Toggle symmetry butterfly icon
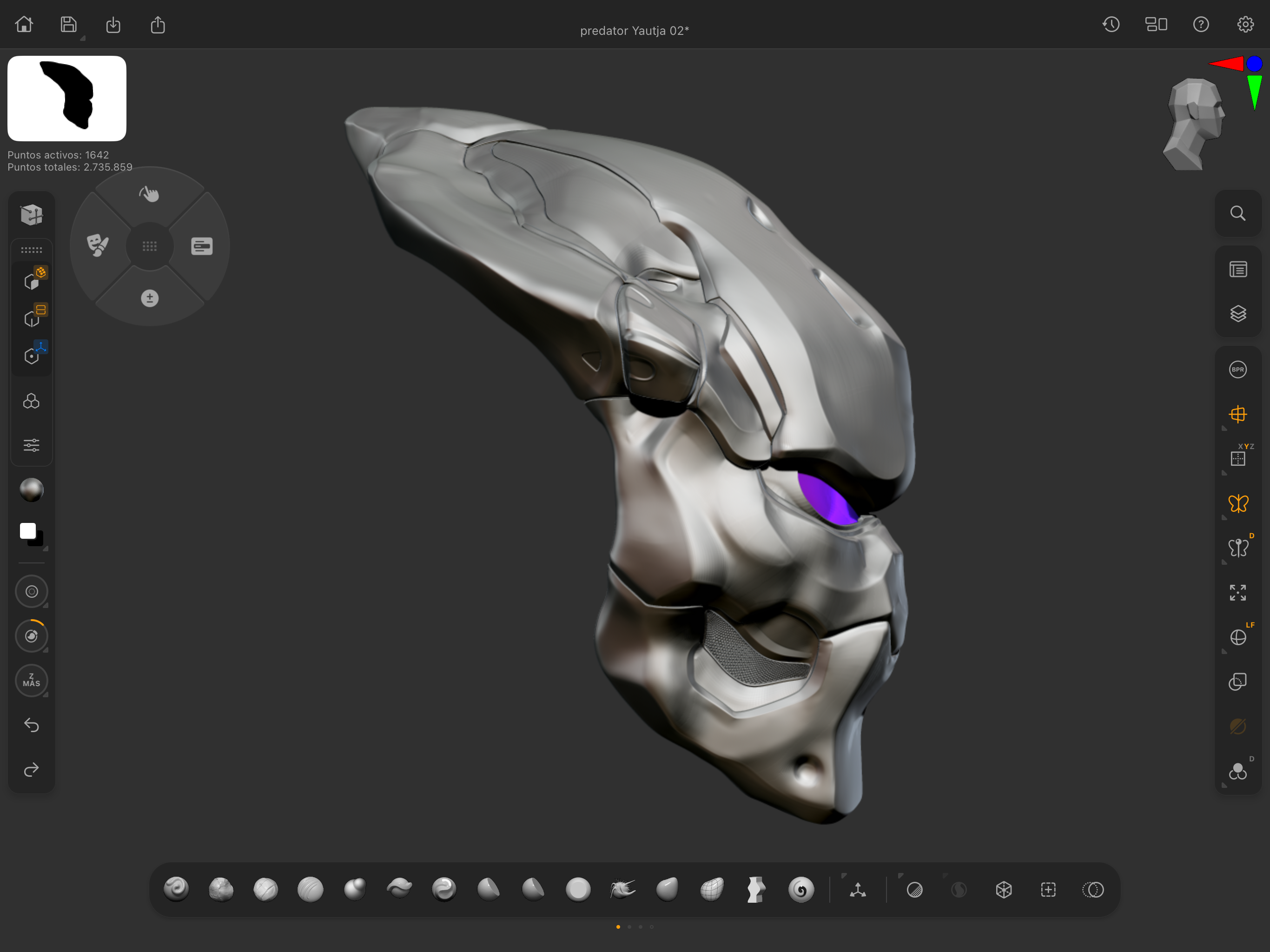1270x952 pixels. point(1238,503)
